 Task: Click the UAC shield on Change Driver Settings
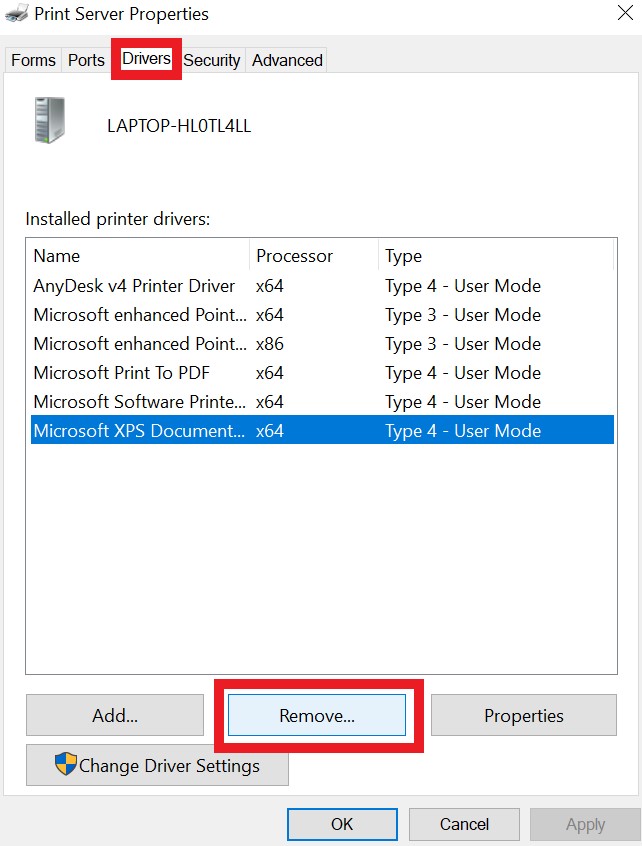point(67,766)
